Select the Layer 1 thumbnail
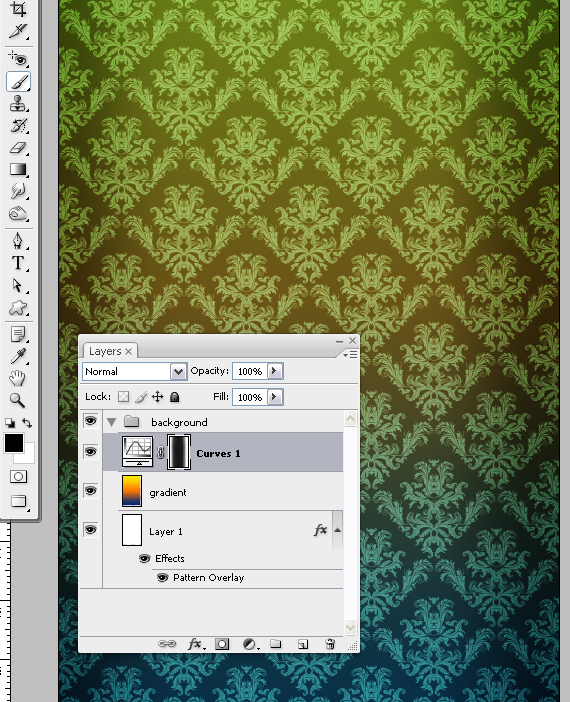The height and width of the screenshot is (702, 570). (x=132, y=530)
